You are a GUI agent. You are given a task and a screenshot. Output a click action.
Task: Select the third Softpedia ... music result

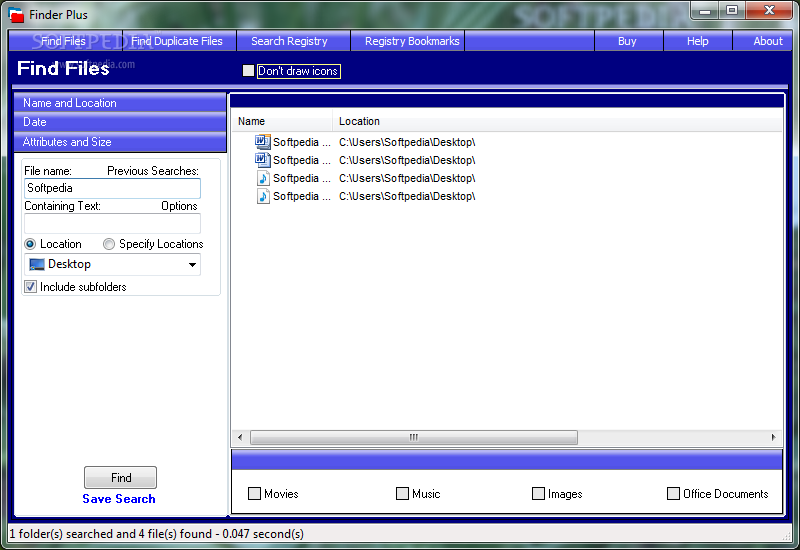pyautogui.click(x=302, y=178)
